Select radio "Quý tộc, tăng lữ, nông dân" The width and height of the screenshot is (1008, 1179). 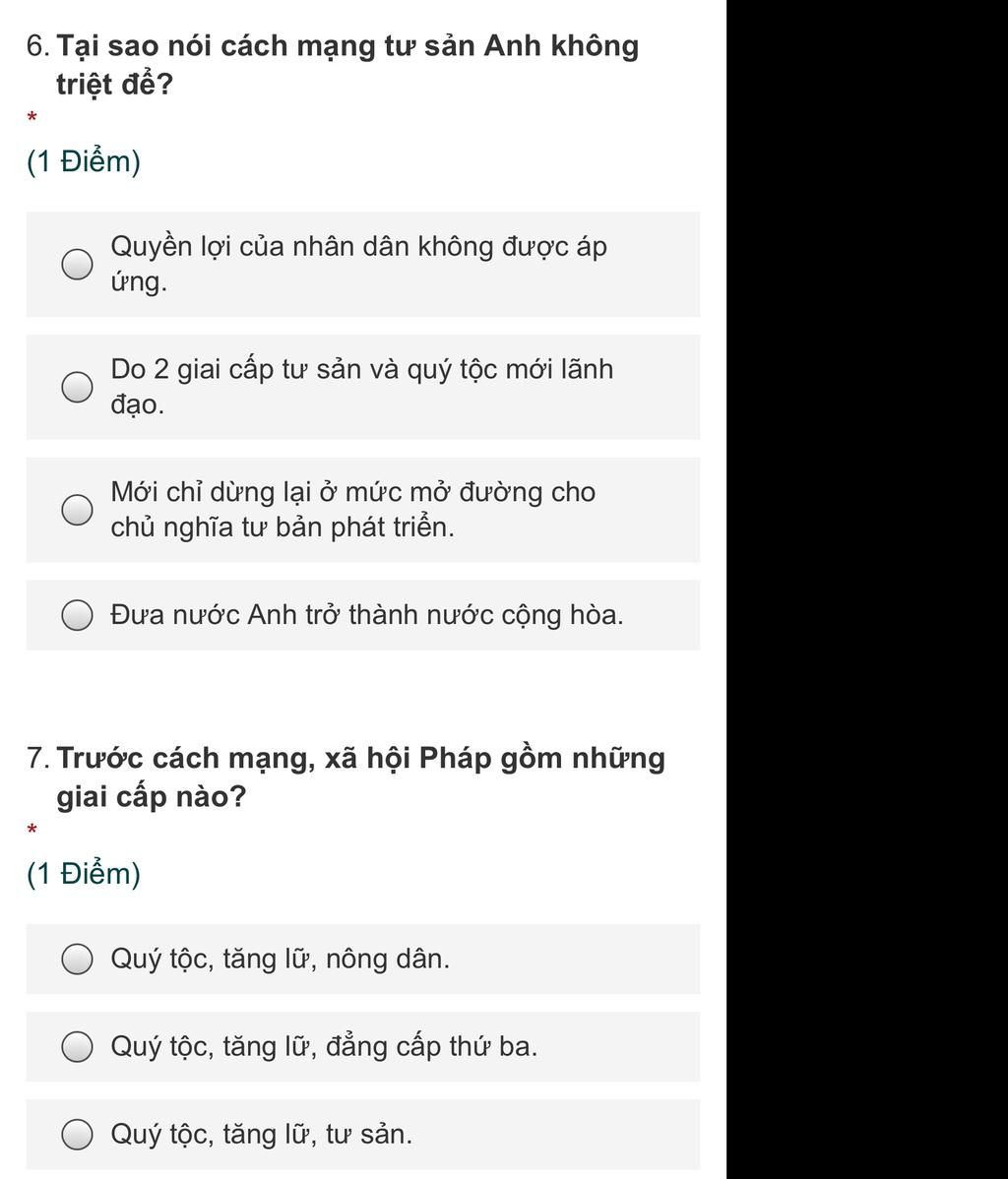78,959
